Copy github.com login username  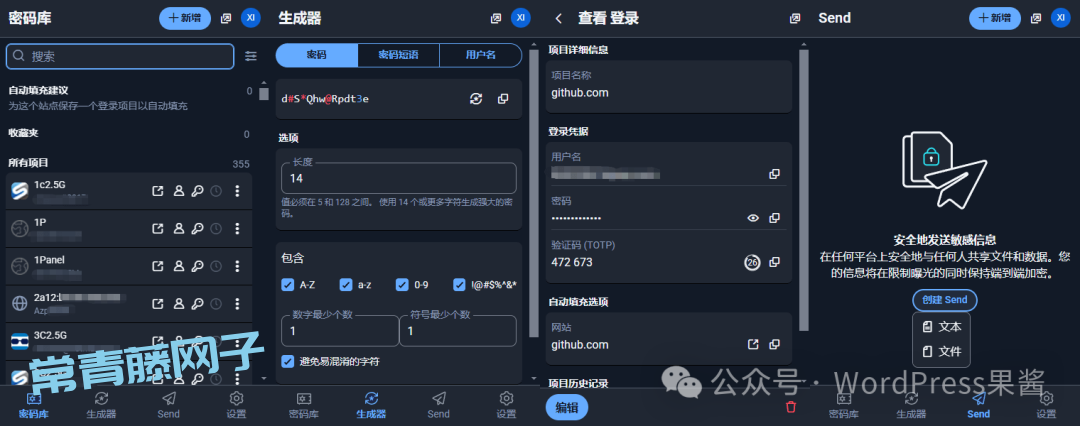click(774, 174)
